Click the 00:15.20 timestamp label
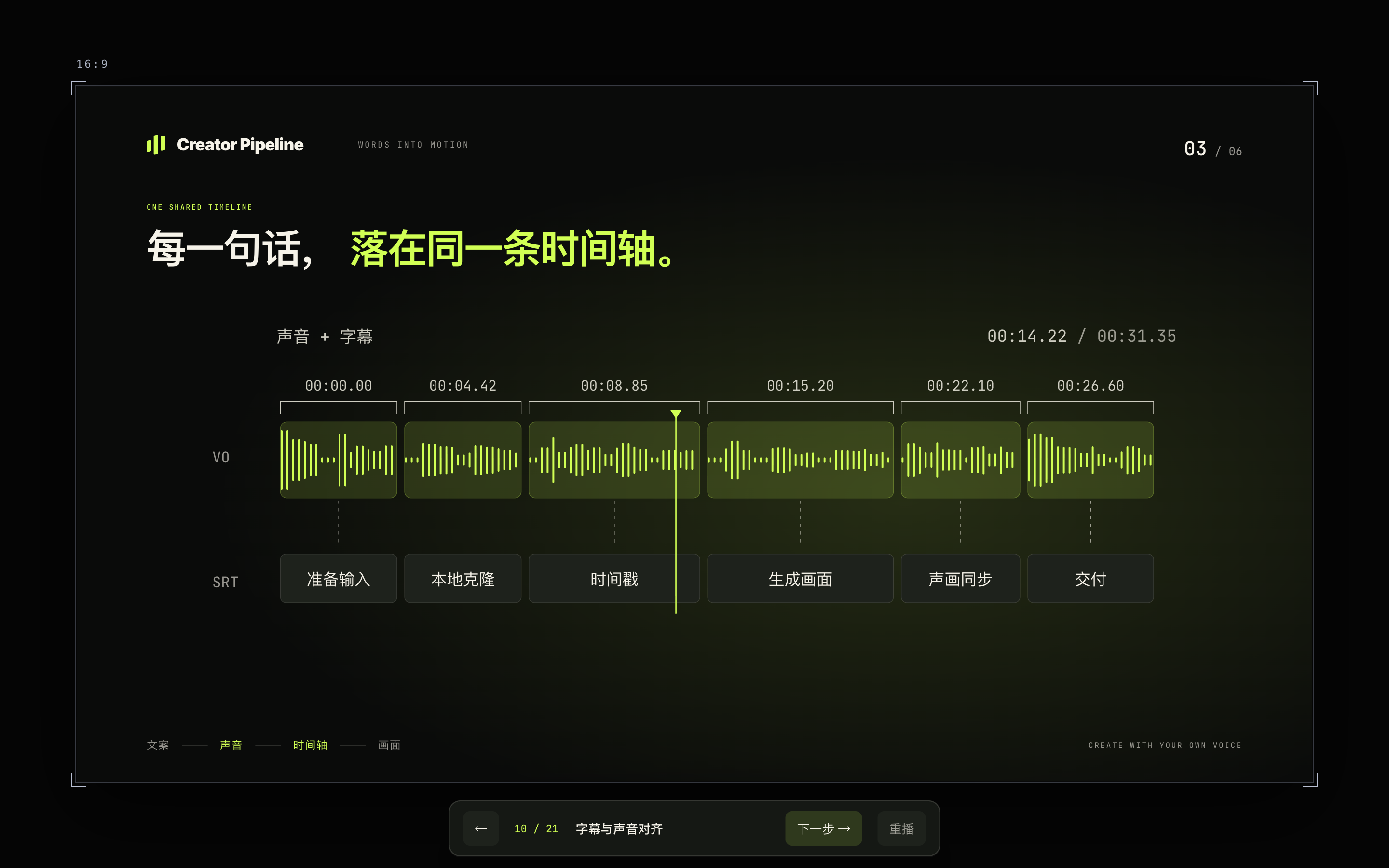The image size is (1389, 868). 800,386
